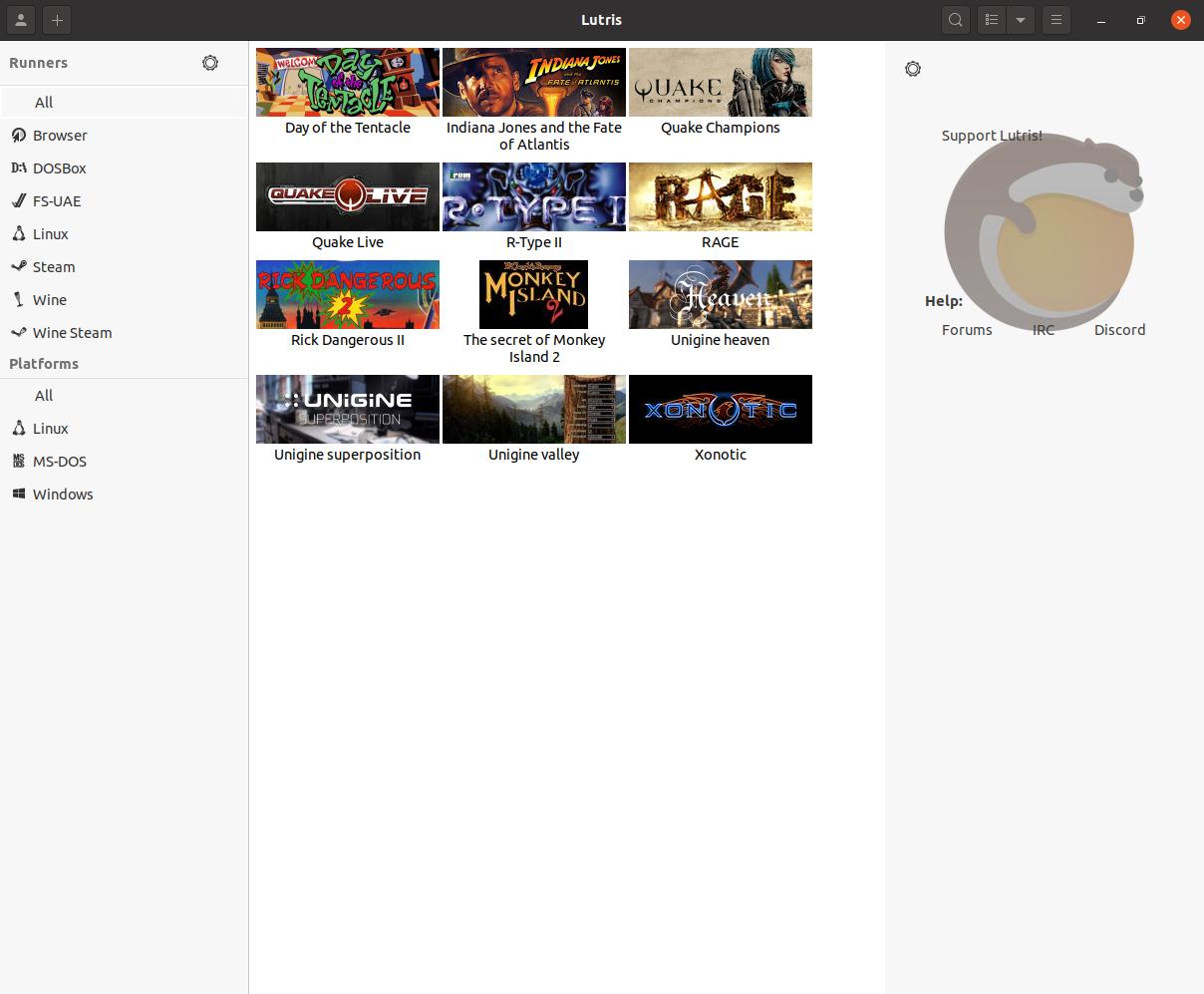Select the Steam runner icon

(19, 267)
